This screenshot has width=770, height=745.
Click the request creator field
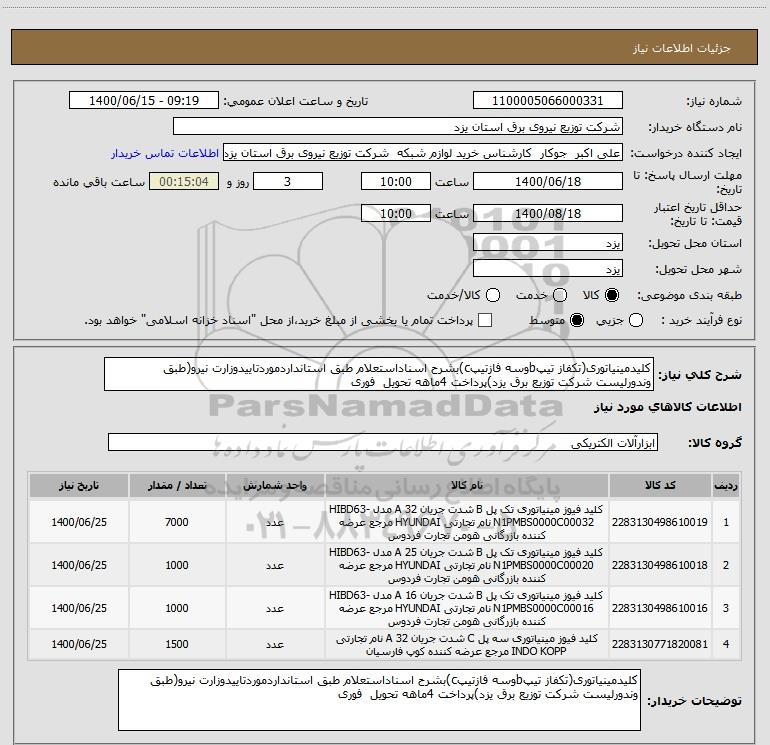click(x=423, y=153)
